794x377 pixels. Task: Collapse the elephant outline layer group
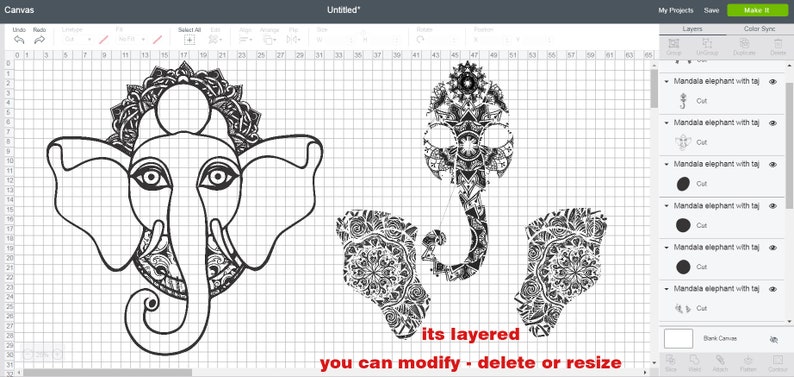667,123
